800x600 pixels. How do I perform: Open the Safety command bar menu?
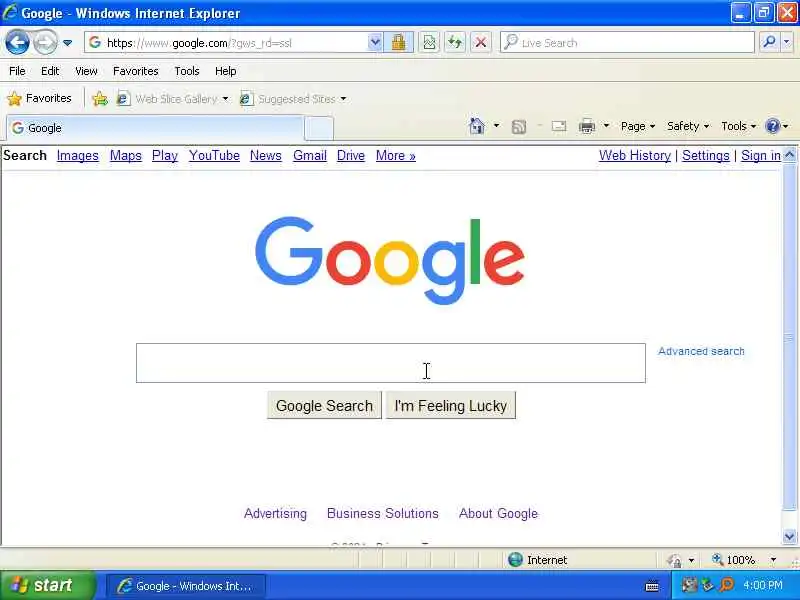[x=688, y=126]
